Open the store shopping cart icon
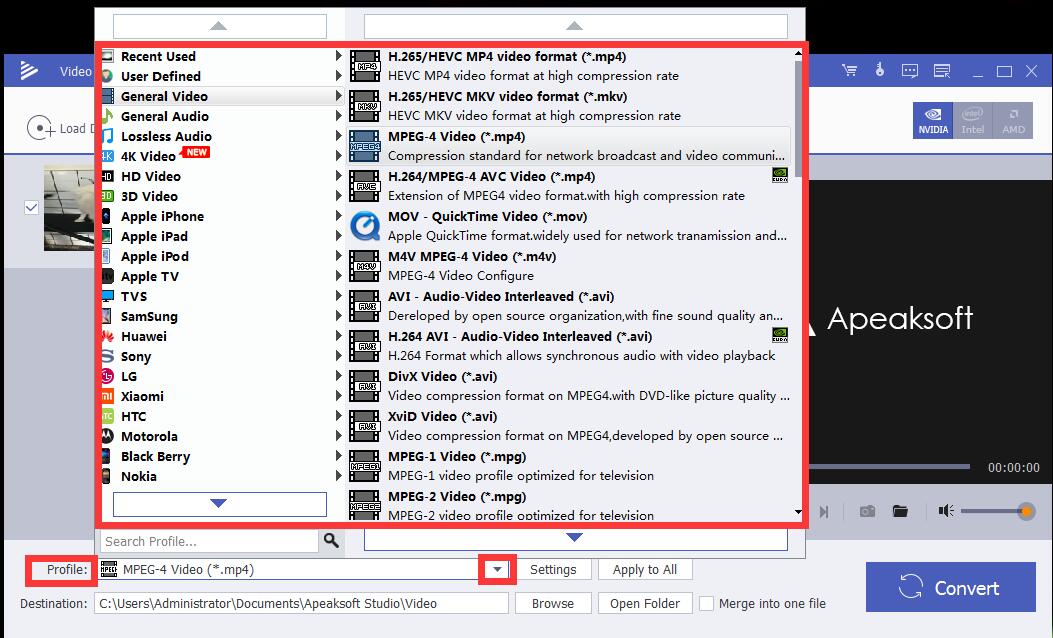1053x638 pixels. tap(849, 70)
